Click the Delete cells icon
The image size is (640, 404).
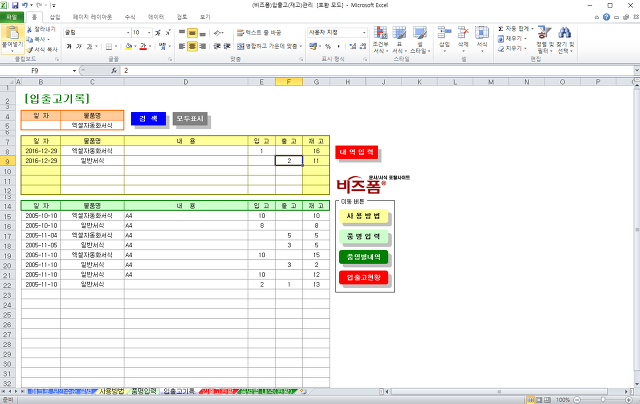pyautogui.click(x=463, y=32)
